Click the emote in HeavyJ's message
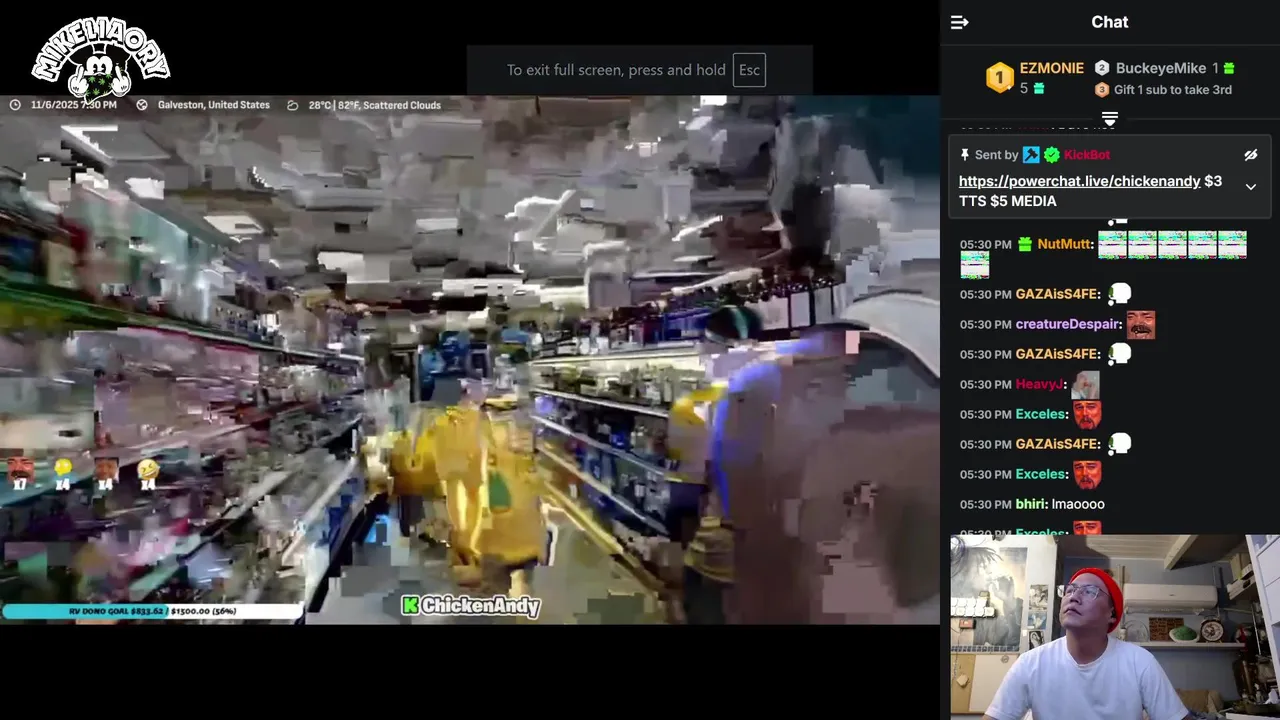 (x=1085, y=384)
